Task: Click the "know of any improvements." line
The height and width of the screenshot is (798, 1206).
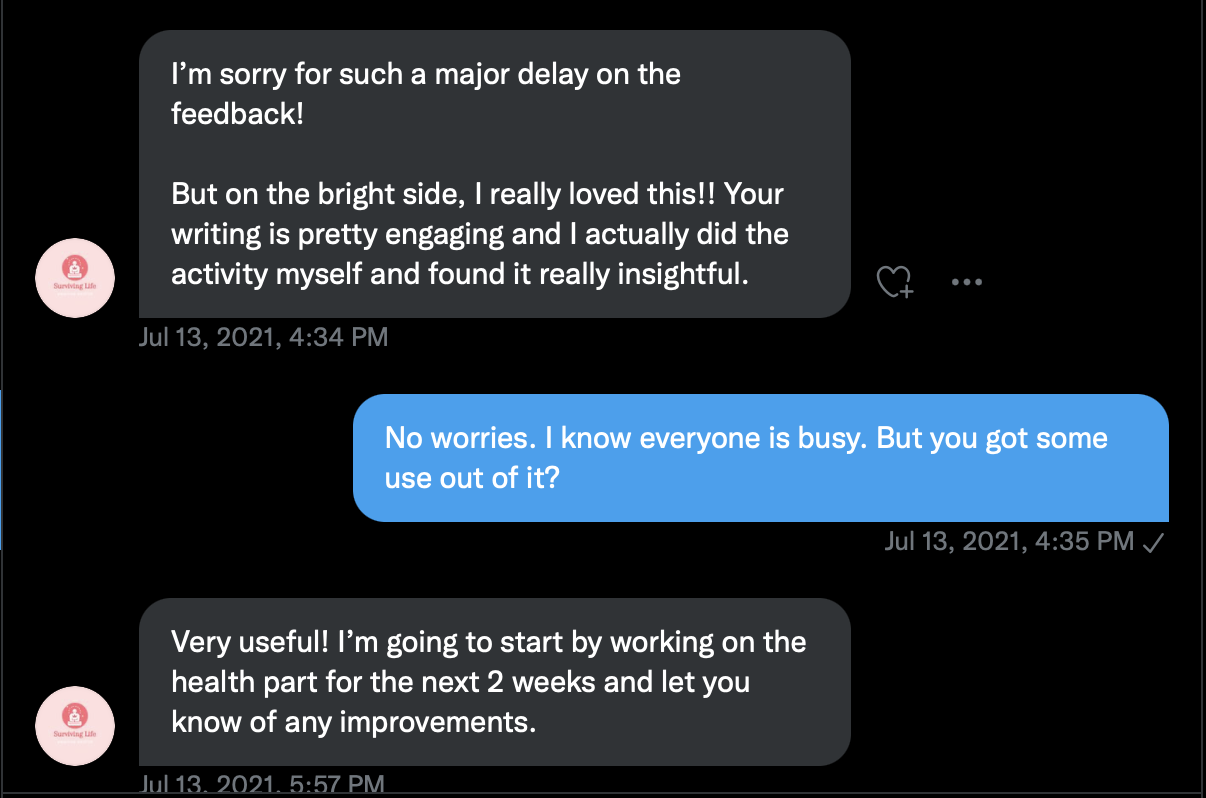Action: click(354, 722)
